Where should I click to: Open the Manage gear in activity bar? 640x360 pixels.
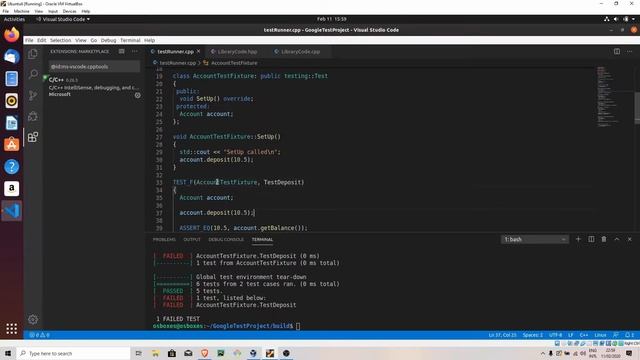[x=33, y=319]
